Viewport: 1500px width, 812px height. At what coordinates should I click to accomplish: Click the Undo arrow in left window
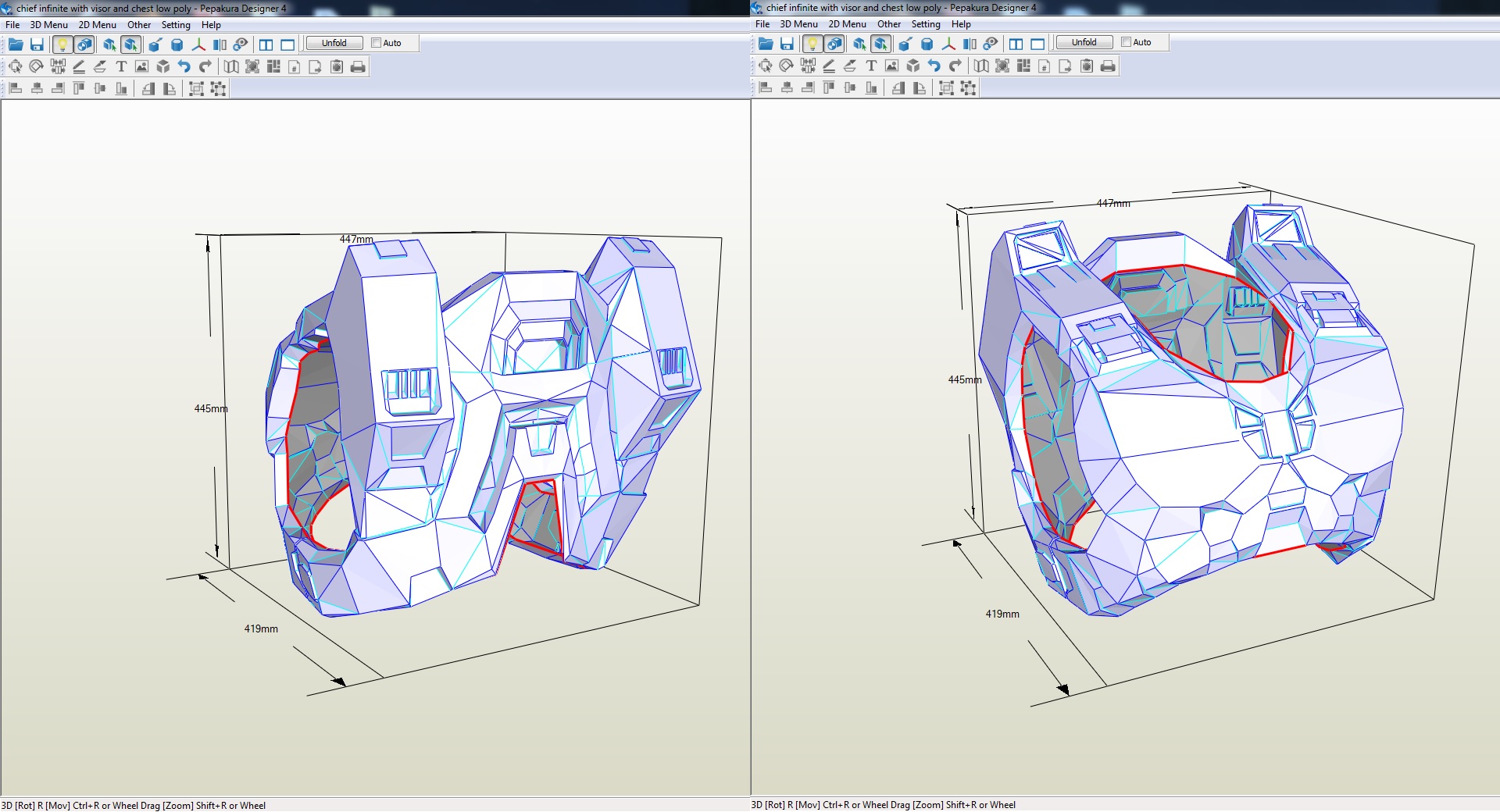184,66
